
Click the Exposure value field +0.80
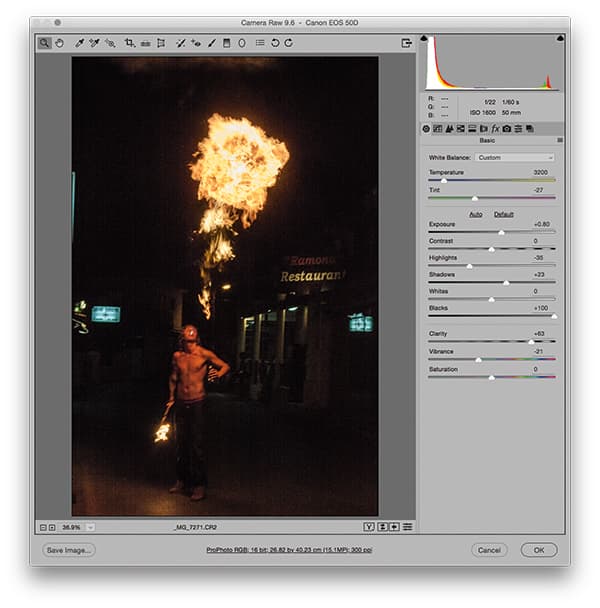542,224
